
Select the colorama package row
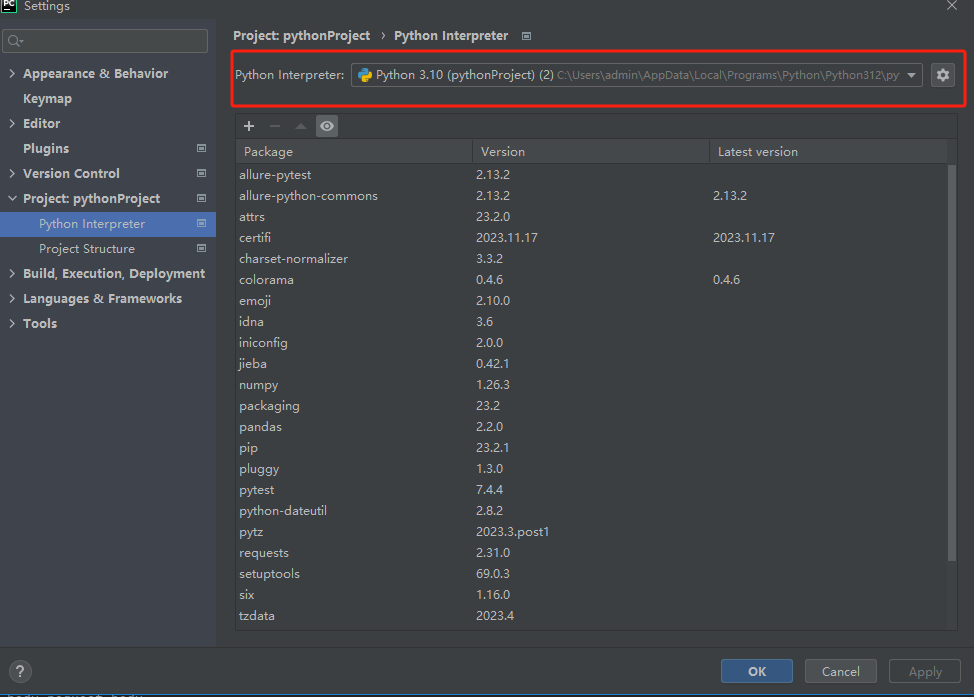[x=591, y=280]
